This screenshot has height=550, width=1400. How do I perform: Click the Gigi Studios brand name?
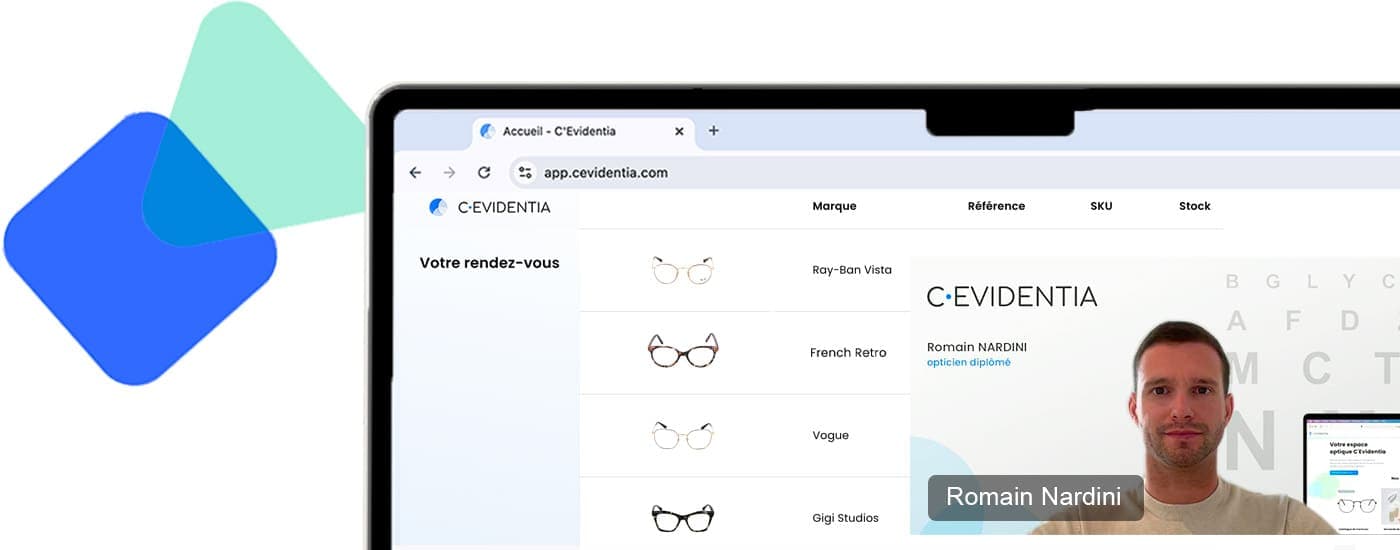tap(845, 518)
